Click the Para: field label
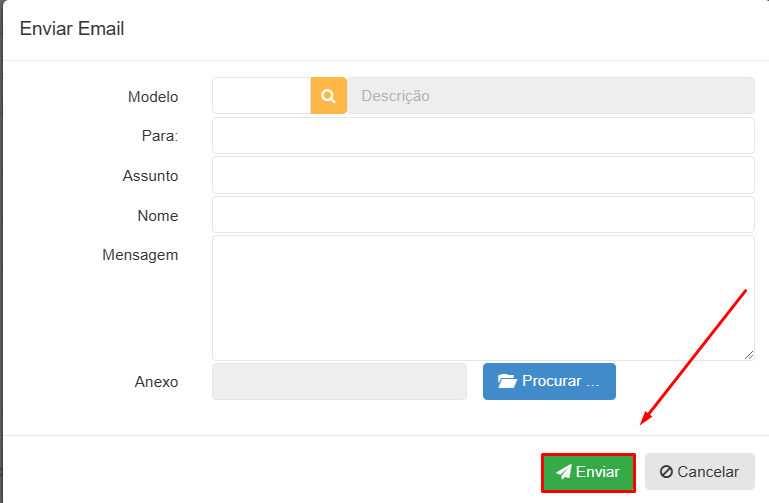Viewport: 769px width, 503px height. [x=160, y=136]
